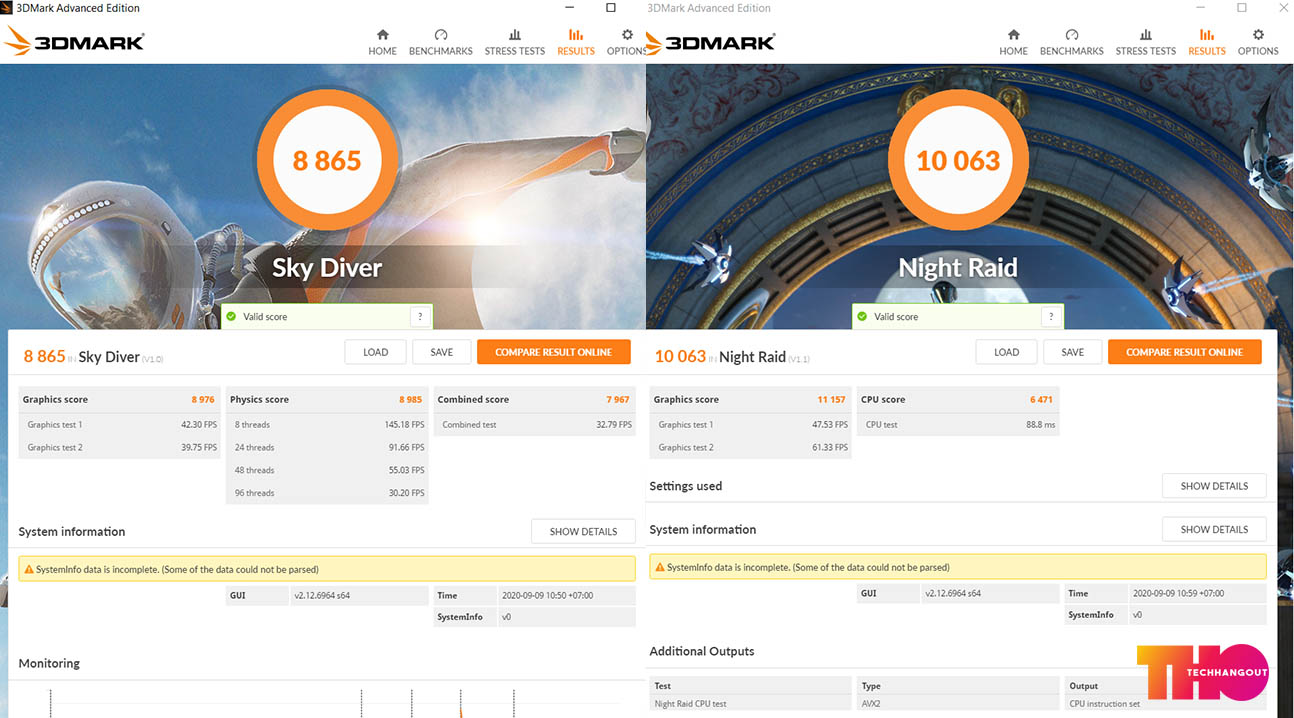This screenshot has height=718, width=1294.
Task: Click the Physics score value 8 985
Action: tap(410, 399)
